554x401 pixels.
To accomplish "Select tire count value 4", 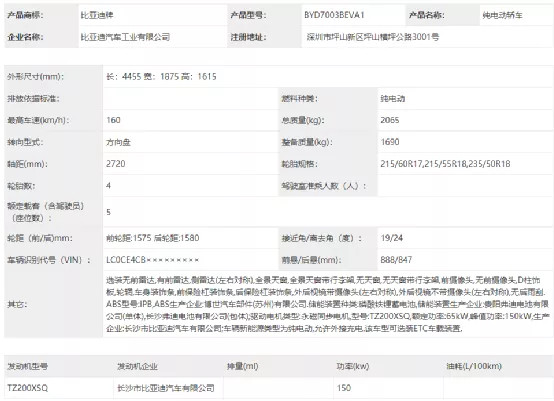I will coord(108,186).
